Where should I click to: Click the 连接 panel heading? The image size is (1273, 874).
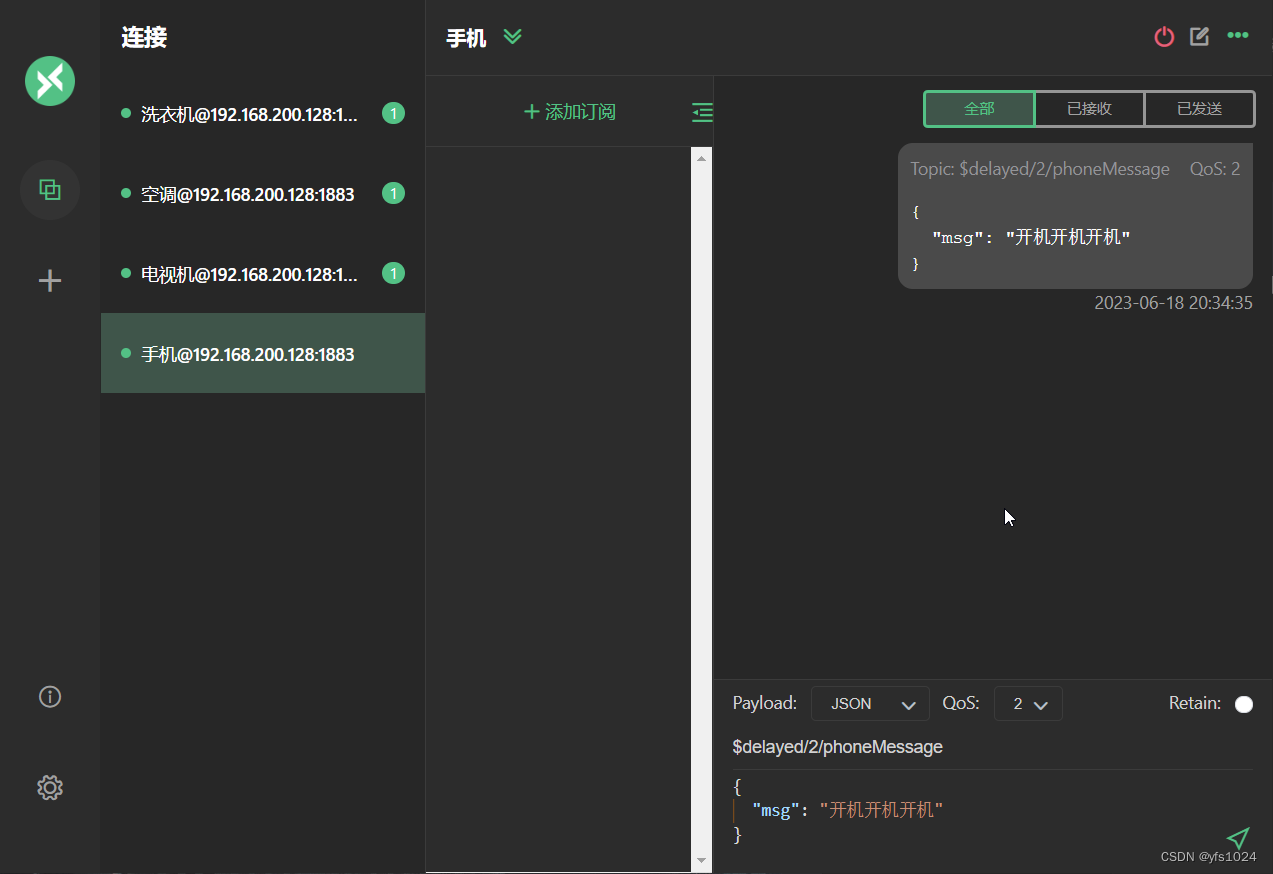(x=144, y=37)
